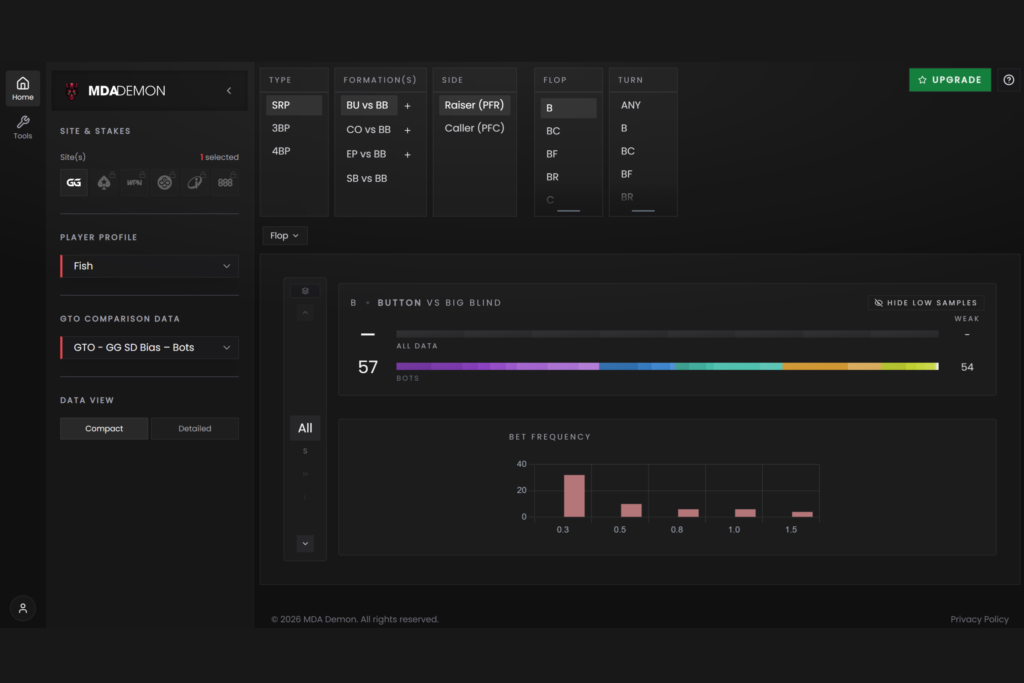The image size is (1024, 683).
Task: Select the locked WPN site
Action: (x=135, y=182)
